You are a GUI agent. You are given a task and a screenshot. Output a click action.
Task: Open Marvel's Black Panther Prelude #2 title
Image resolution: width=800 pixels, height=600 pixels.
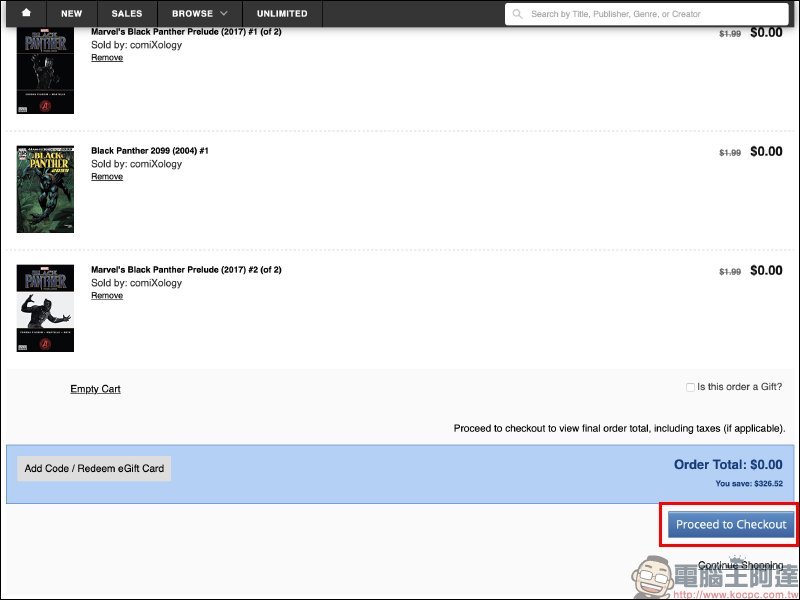[x=186, y=270]
